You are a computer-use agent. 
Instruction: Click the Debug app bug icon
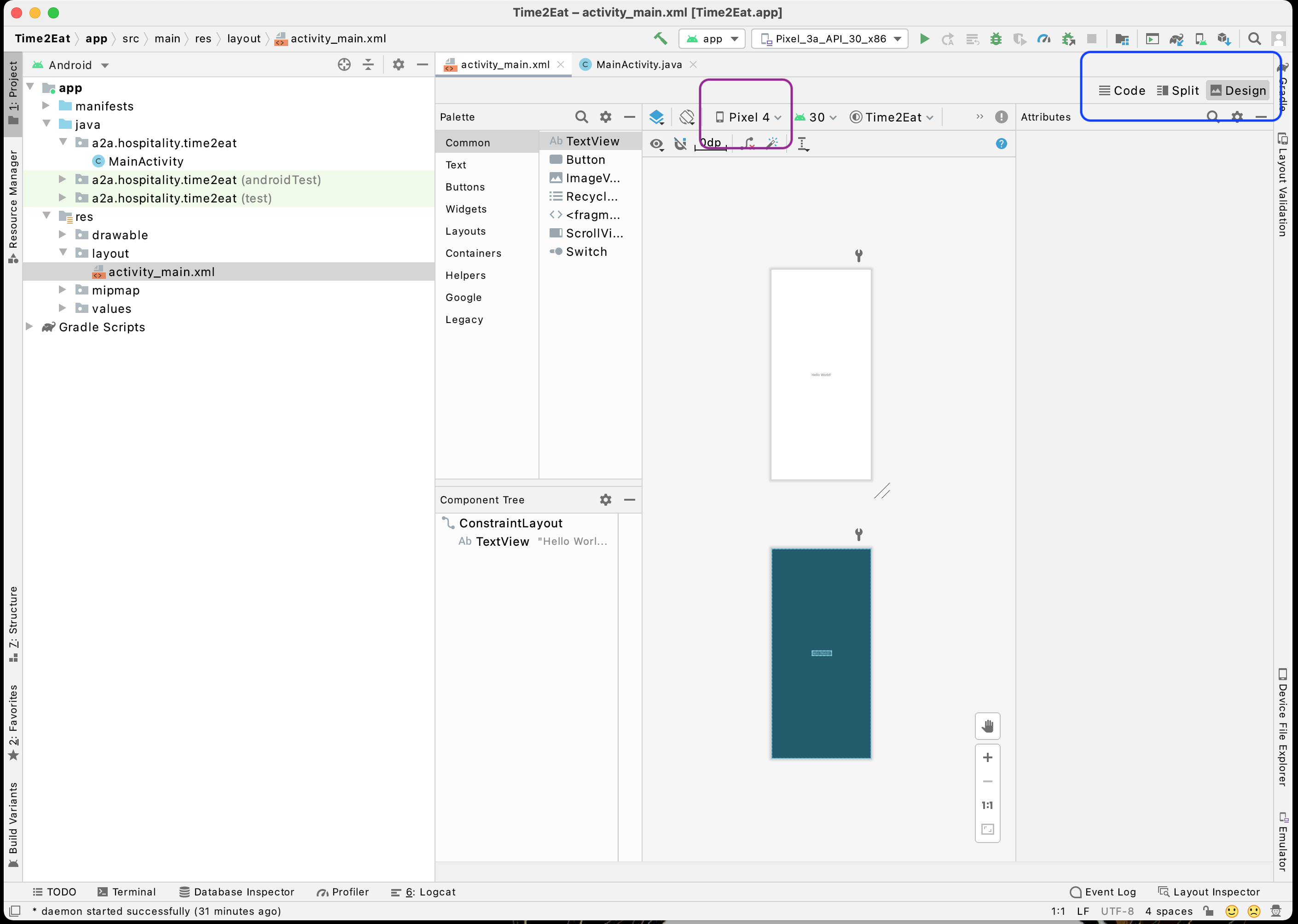pos(996,39)
